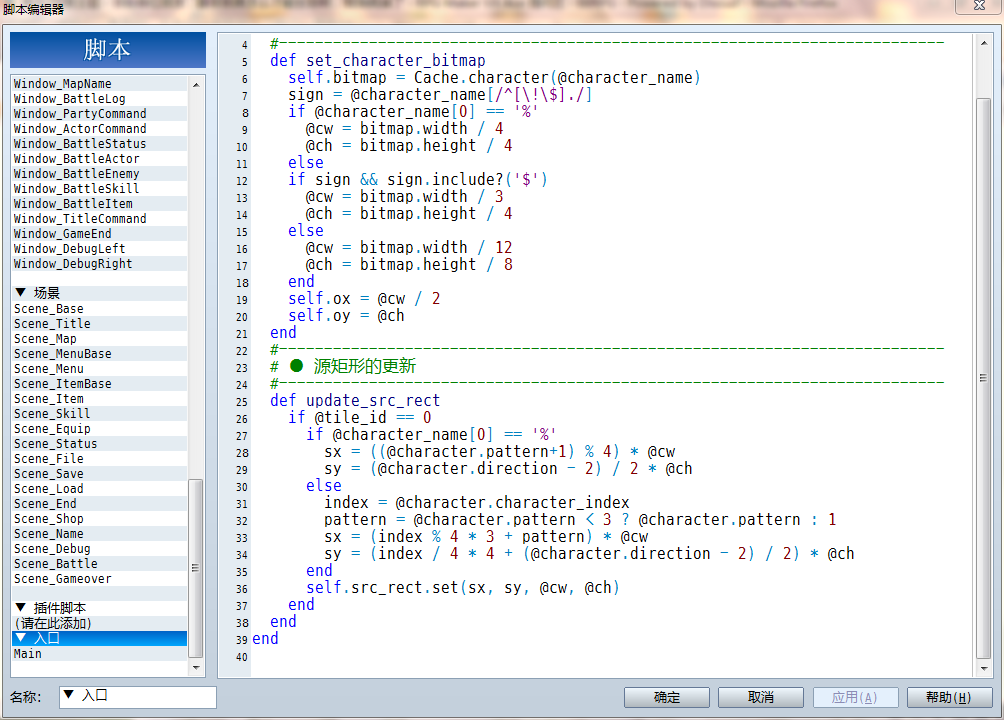Select Window_BattleActor script
Image resolution: width=1004 pixels, height=720 pixels.
100,159
